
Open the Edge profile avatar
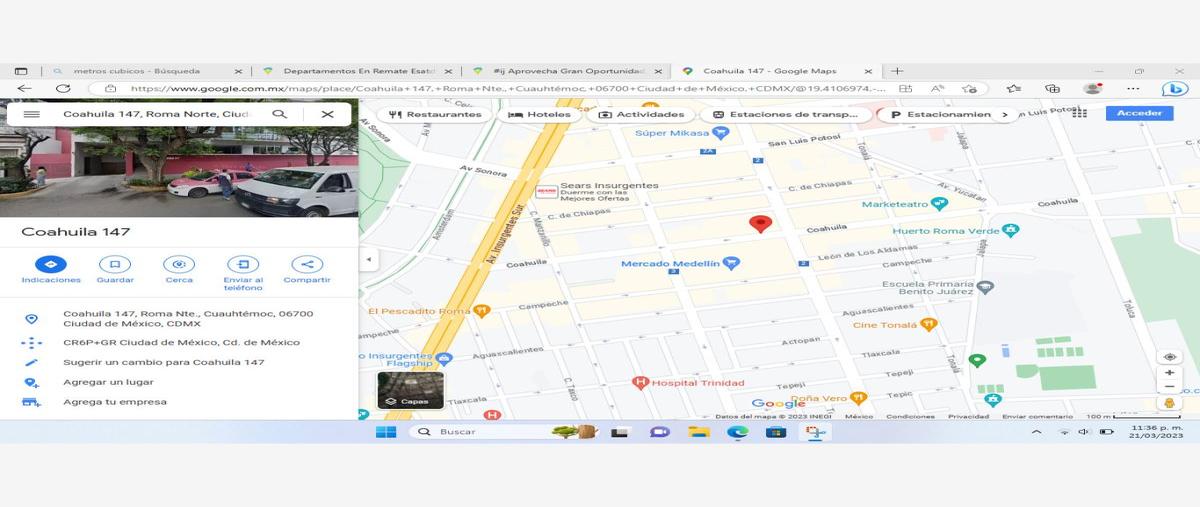[x=1093, y=88]
